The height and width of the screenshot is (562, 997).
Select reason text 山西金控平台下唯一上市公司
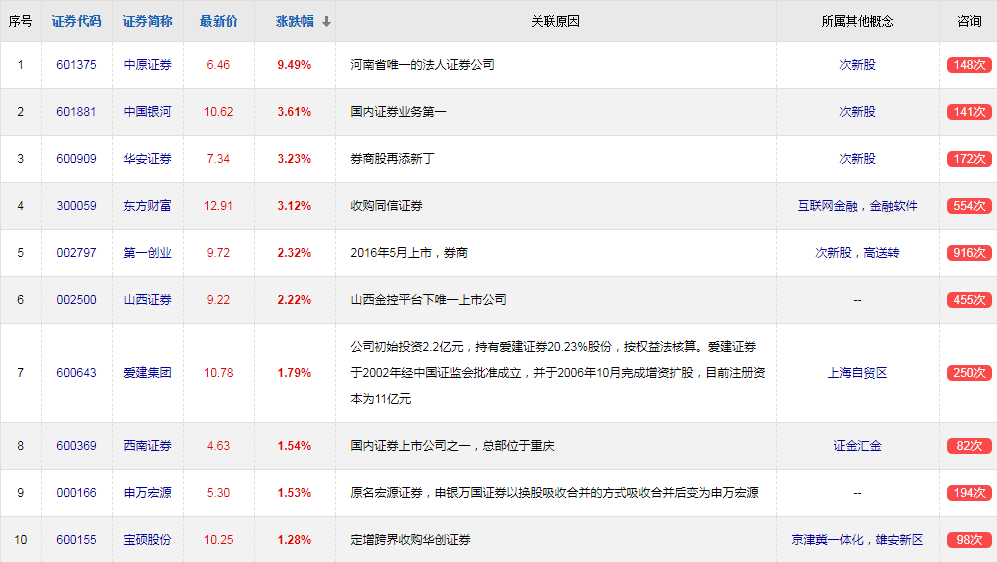pos(428,300)
